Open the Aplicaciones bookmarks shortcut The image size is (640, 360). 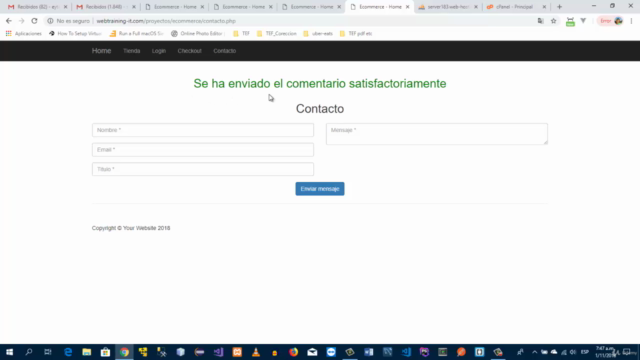[x=24, y=33]
